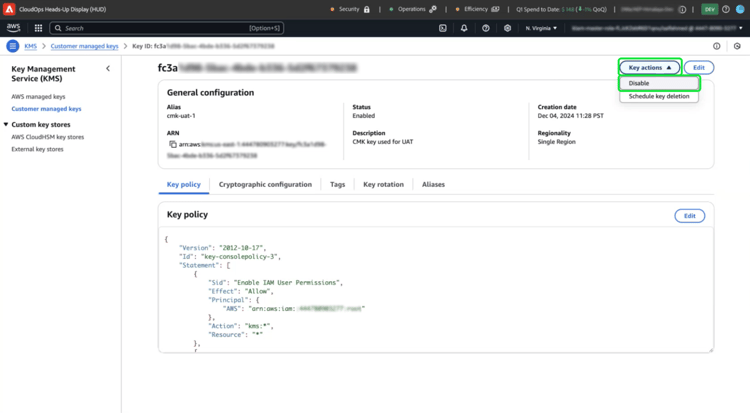The height and width of the screenshot is (413, 750).
Task: Toggle the hamburger navigation menu
Action: click(x=12, y=46)
